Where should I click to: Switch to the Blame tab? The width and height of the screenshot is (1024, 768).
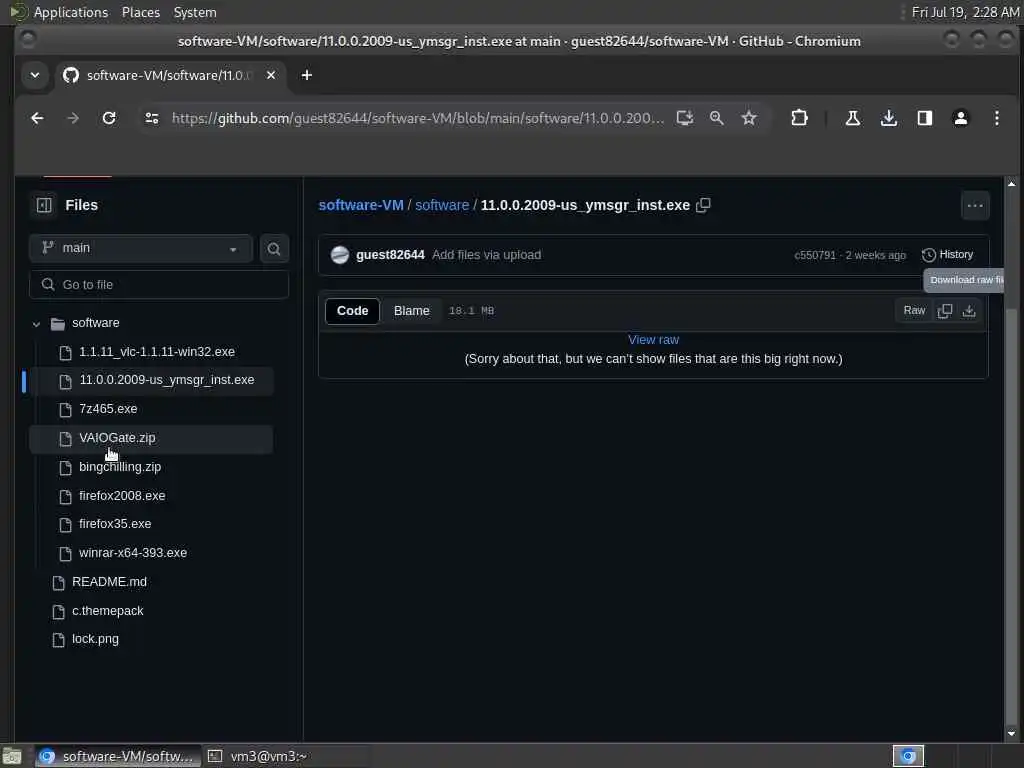[411, 311]
